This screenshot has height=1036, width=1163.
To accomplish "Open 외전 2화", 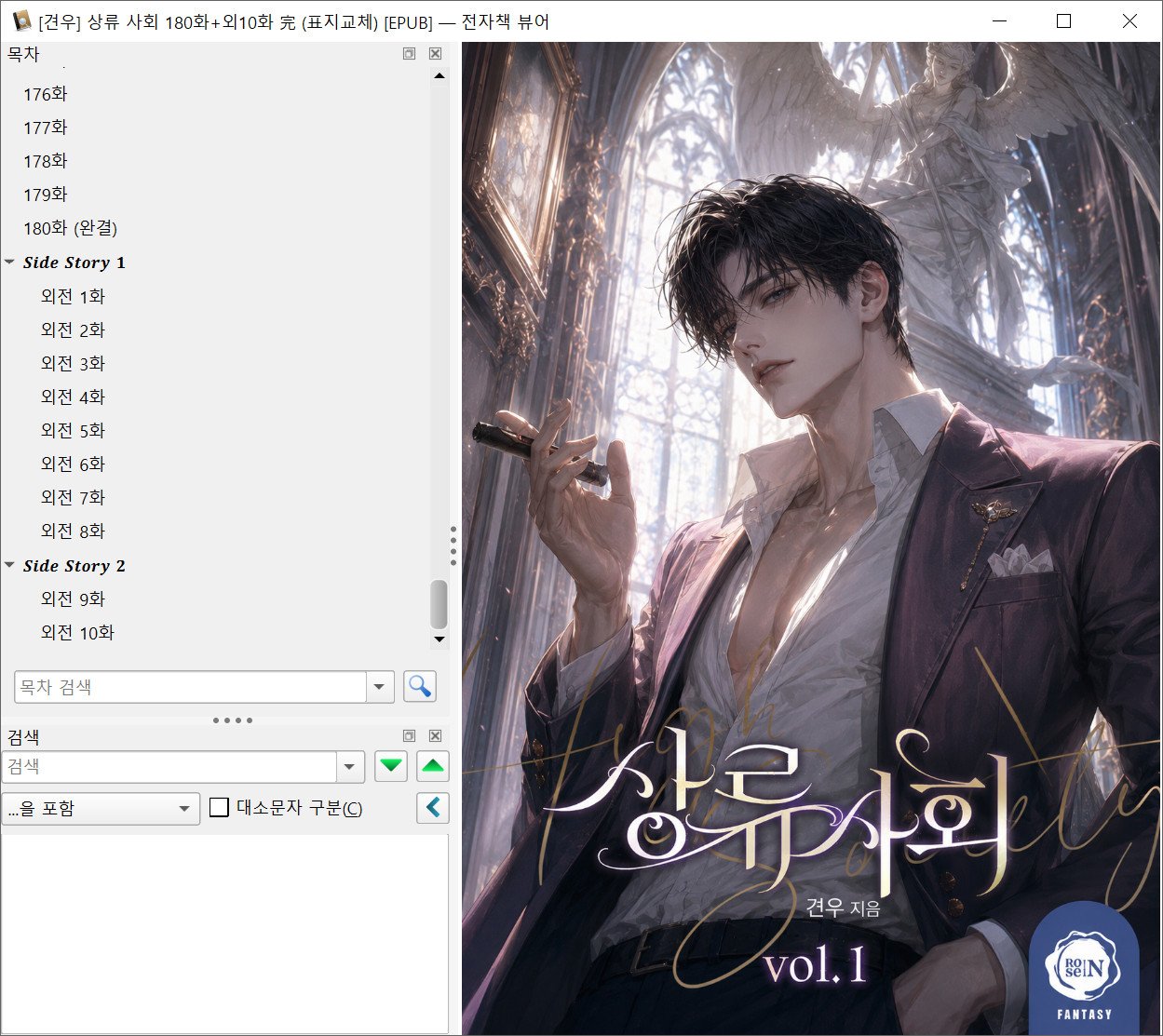I will point(73,330).
